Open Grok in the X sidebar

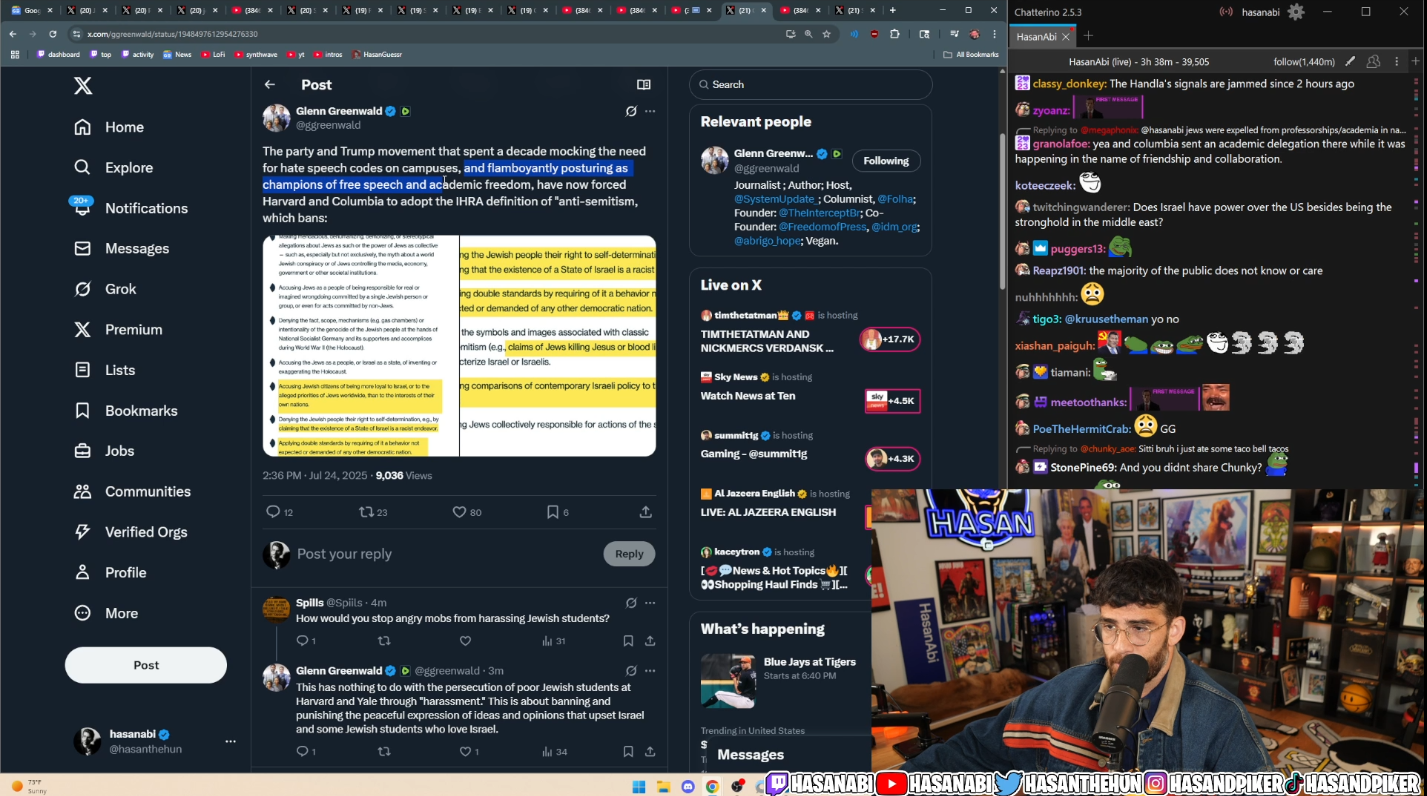point(105,289)
